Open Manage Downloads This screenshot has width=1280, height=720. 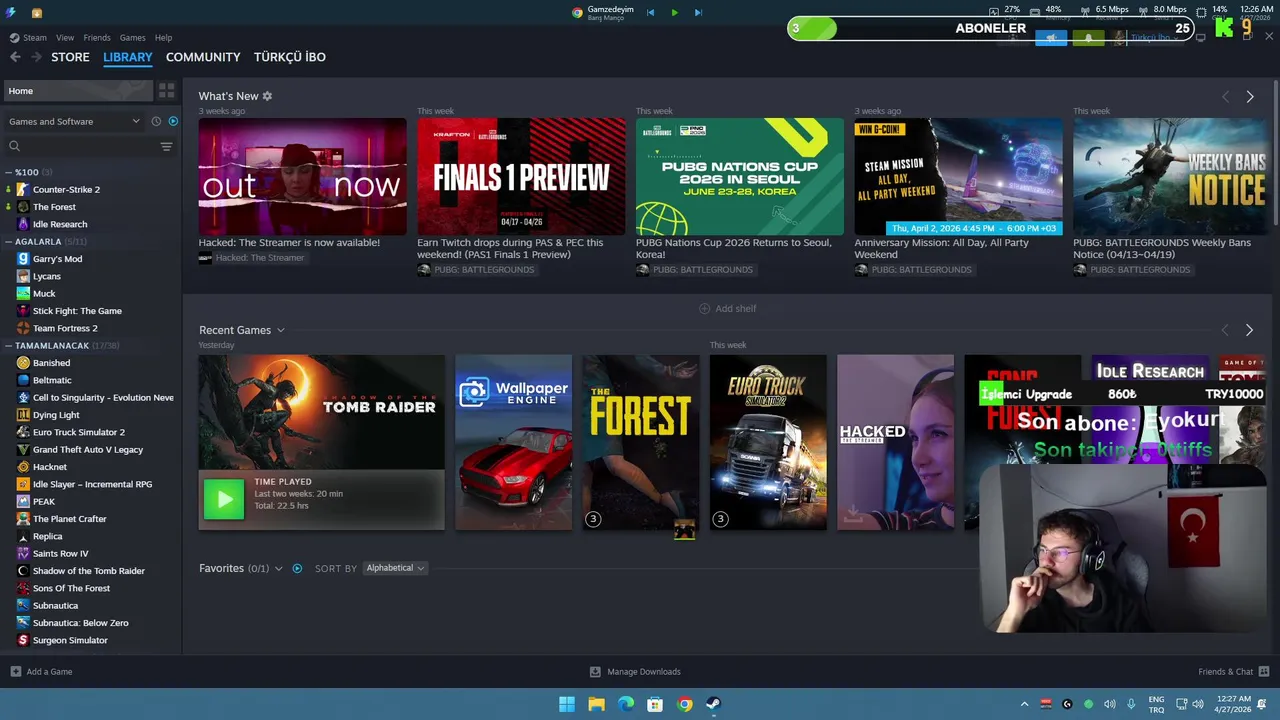tap(635, 672)
